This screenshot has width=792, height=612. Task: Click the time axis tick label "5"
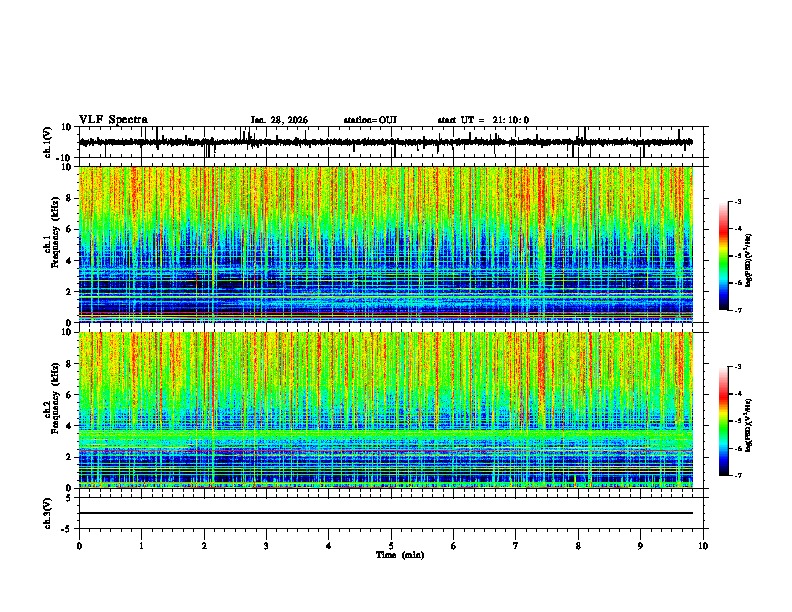coord(391,546)
